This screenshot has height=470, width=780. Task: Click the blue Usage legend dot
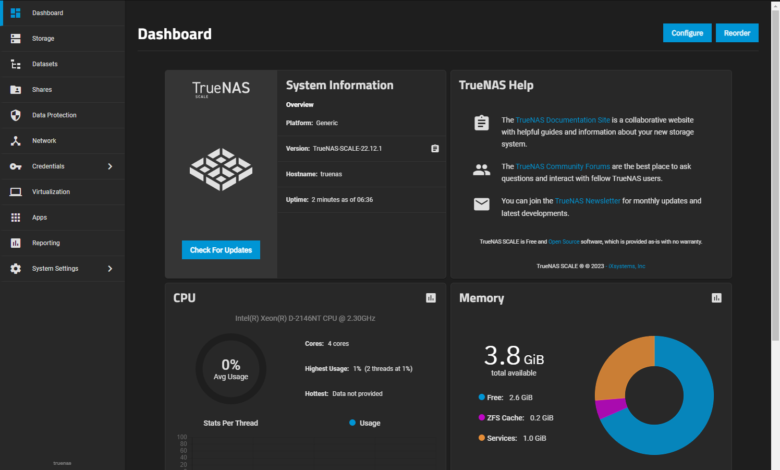(352, 423)
